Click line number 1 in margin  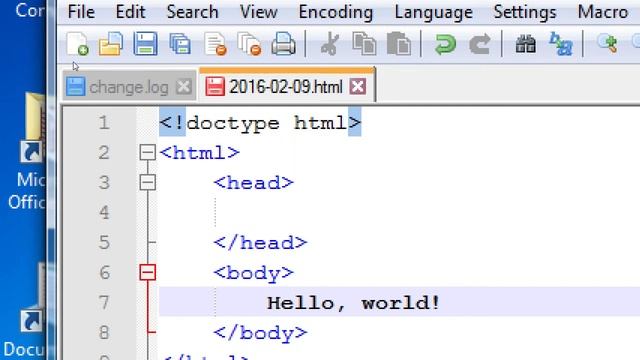pyautogui.click(x=104, y=122)
